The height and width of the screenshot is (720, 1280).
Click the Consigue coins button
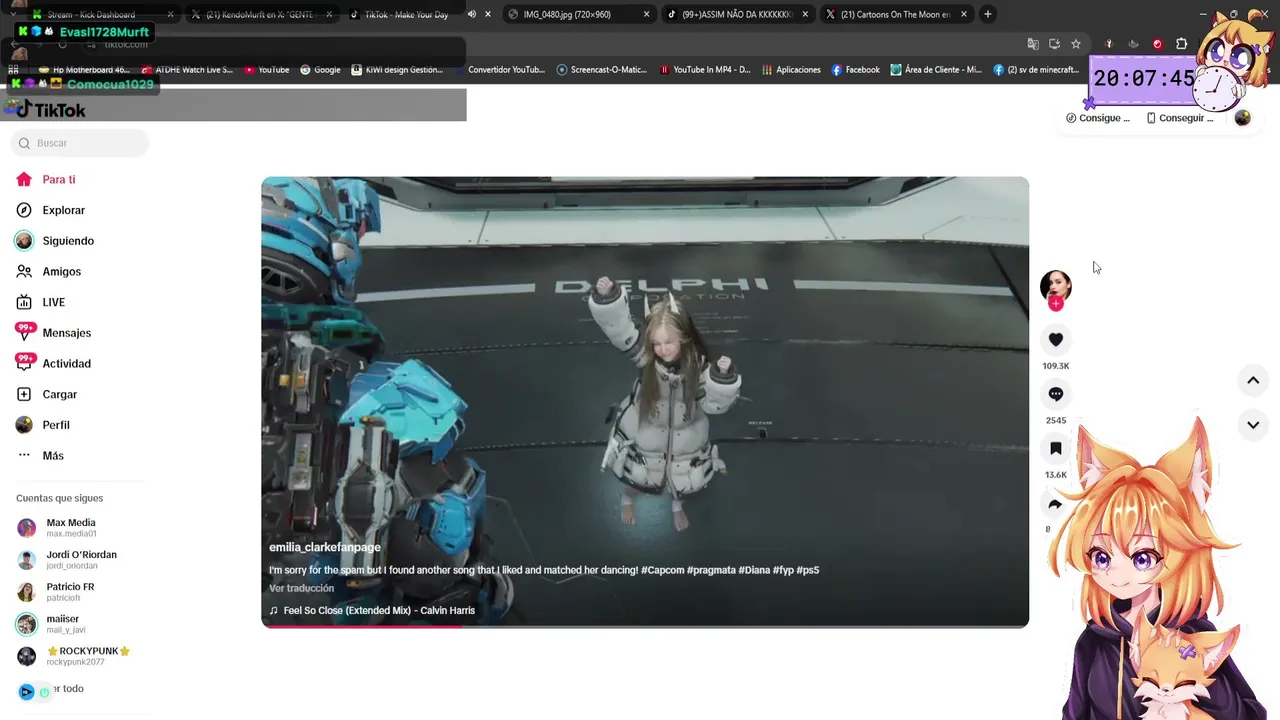coord(1098,118)
